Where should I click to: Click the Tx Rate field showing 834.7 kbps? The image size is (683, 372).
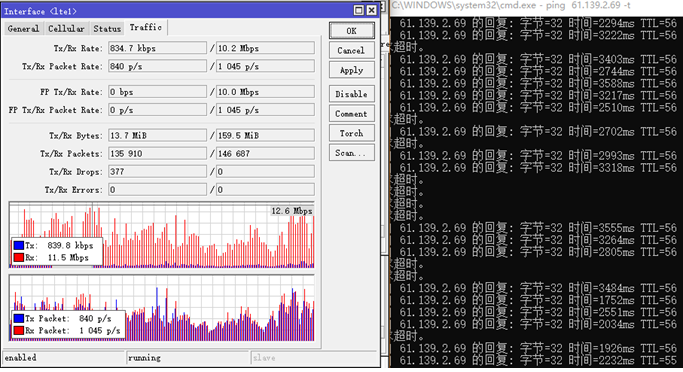click(157, 48)
